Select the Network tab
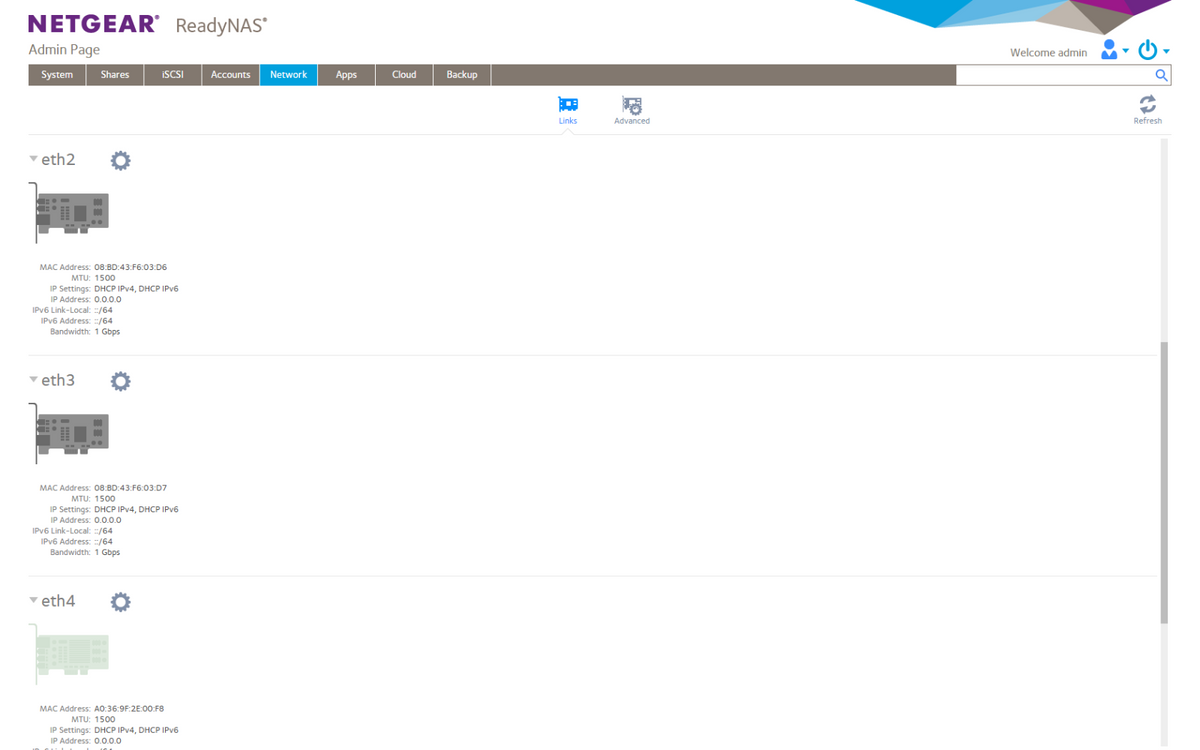Image resolution: width=1200 pixels, height=750 pixels. 289,75
